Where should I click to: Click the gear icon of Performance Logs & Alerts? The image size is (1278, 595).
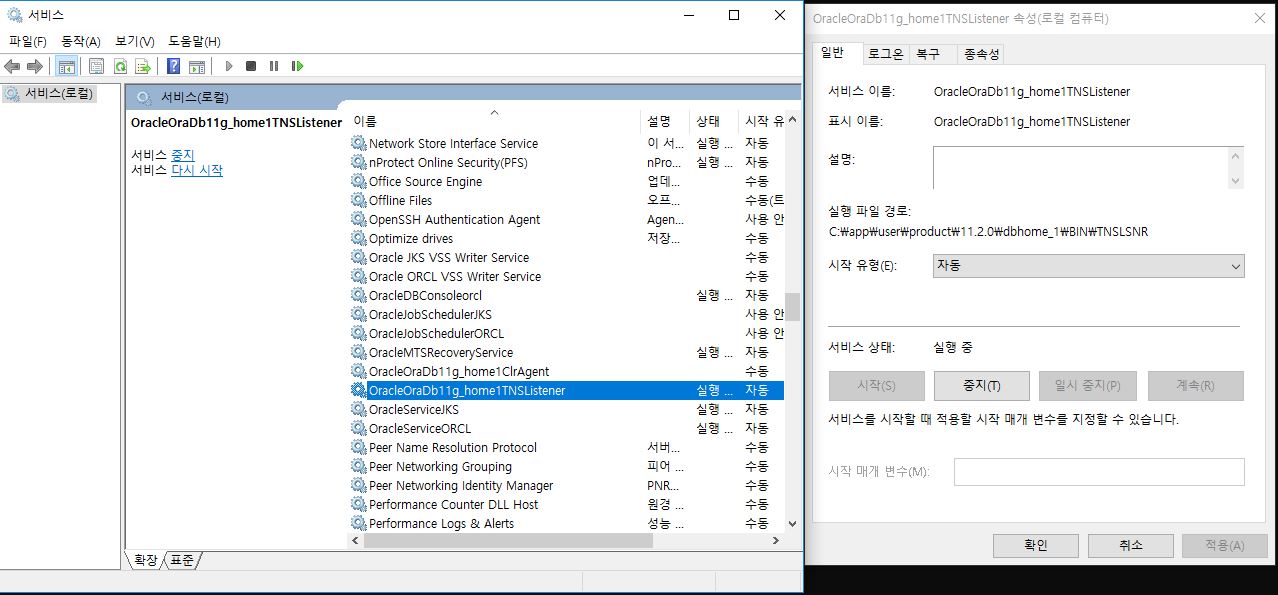359,523
